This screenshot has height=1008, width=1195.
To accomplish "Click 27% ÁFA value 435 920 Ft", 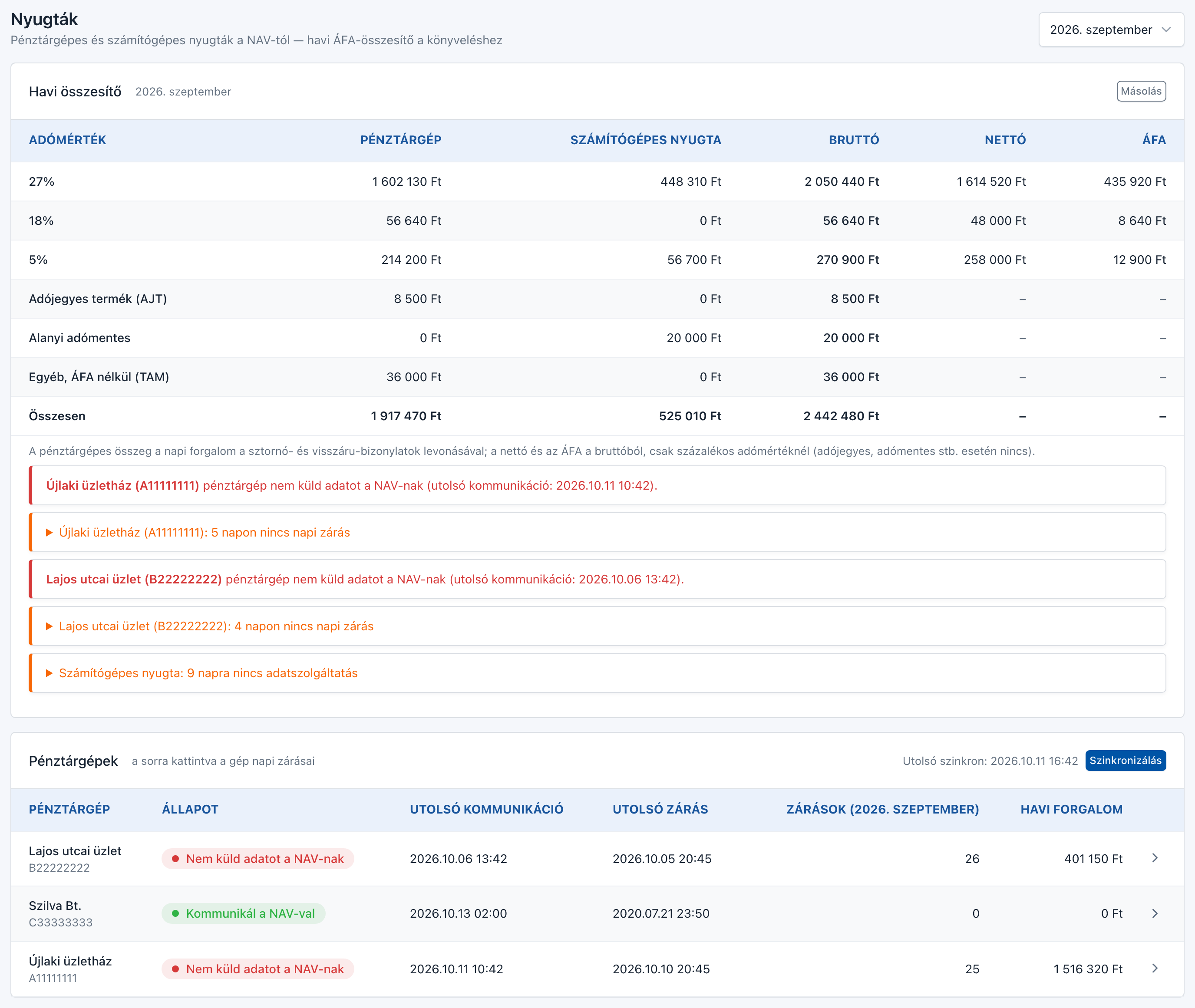I will click(x=1135, y=182).
